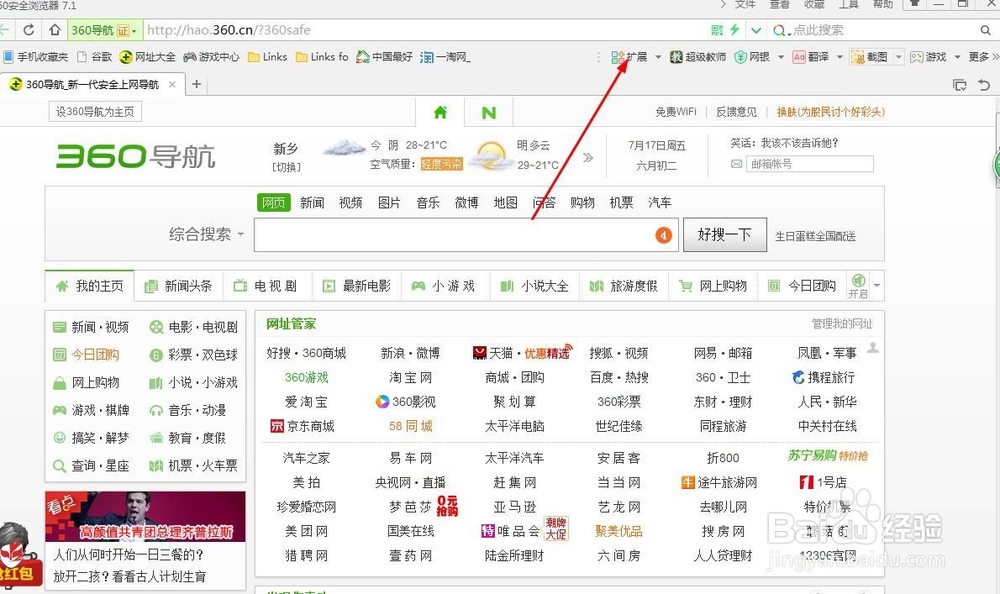Open 手机收藏夹 bookmarks
The width and height of the screenshot is (1000, 594).
pyautogui.click(x=36, y=57)
